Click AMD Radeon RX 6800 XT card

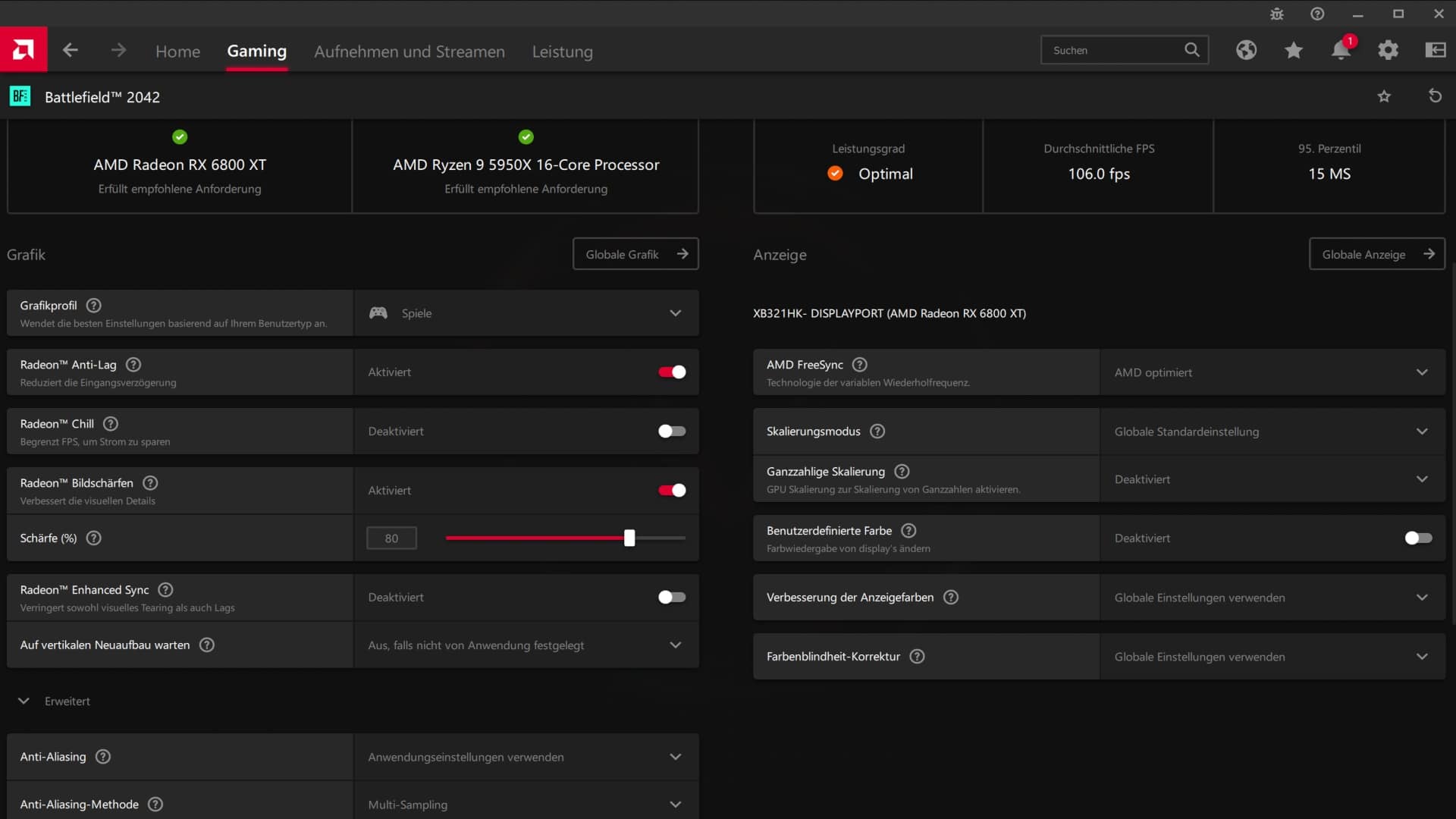click(180, 166)
